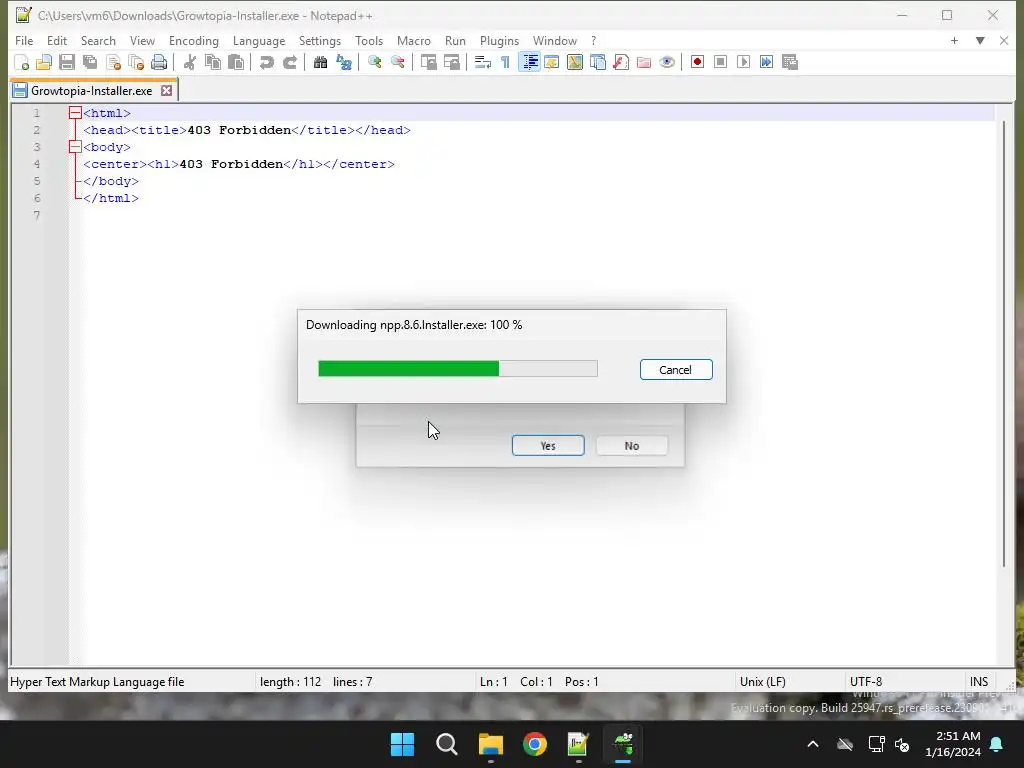This screenshot has width=1024, height=768.
Task: Toggle the Indent Guide toolbar icon
Action: (529, 62)
